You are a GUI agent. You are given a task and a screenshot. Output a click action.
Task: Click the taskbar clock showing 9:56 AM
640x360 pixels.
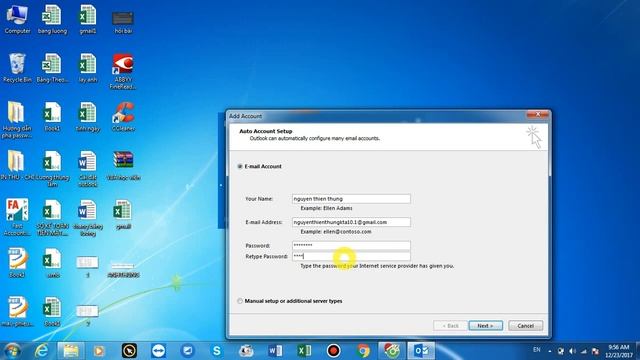click(619, 351)
